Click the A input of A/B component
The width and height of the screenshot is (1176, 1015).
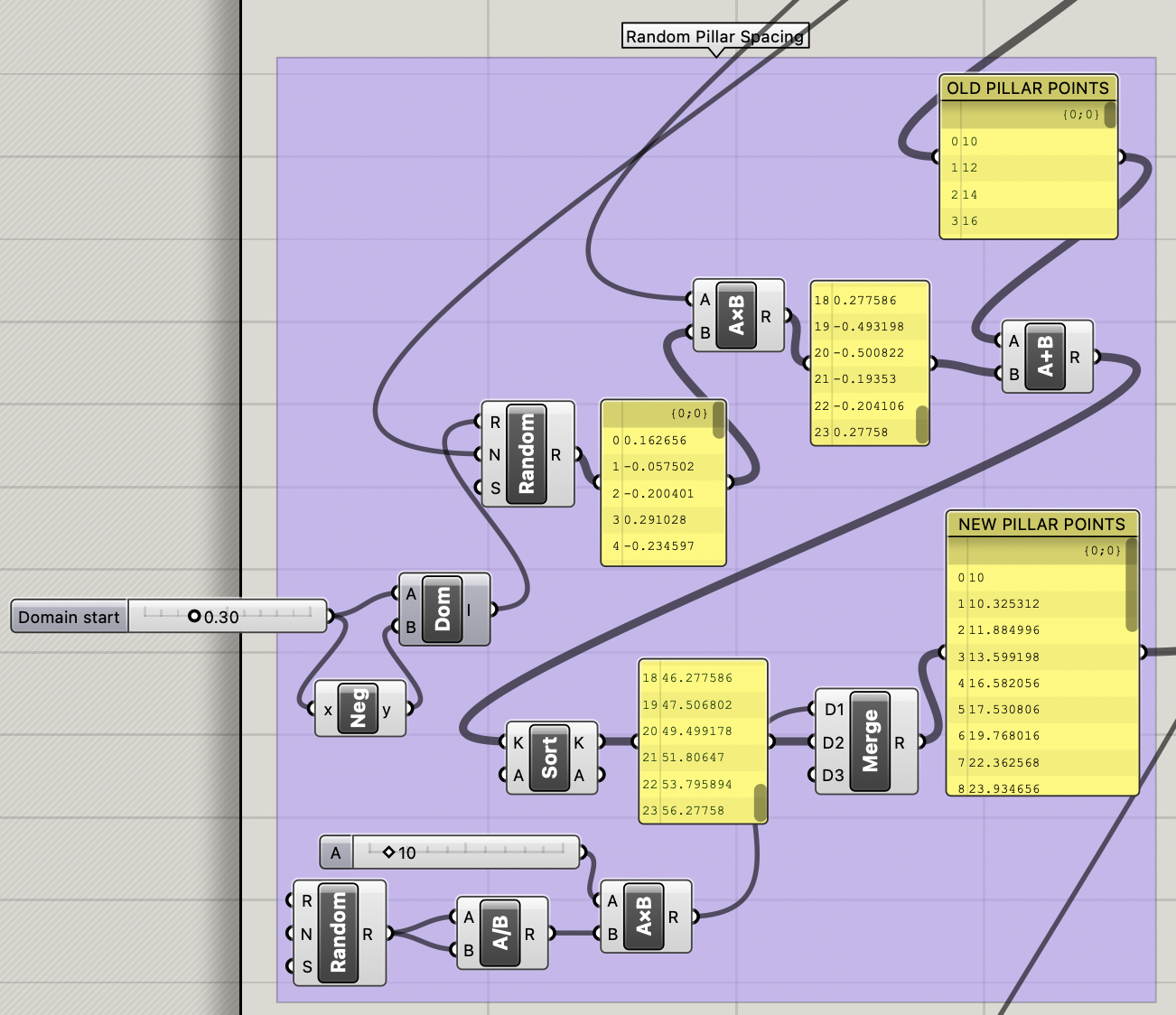pos(469,917)
